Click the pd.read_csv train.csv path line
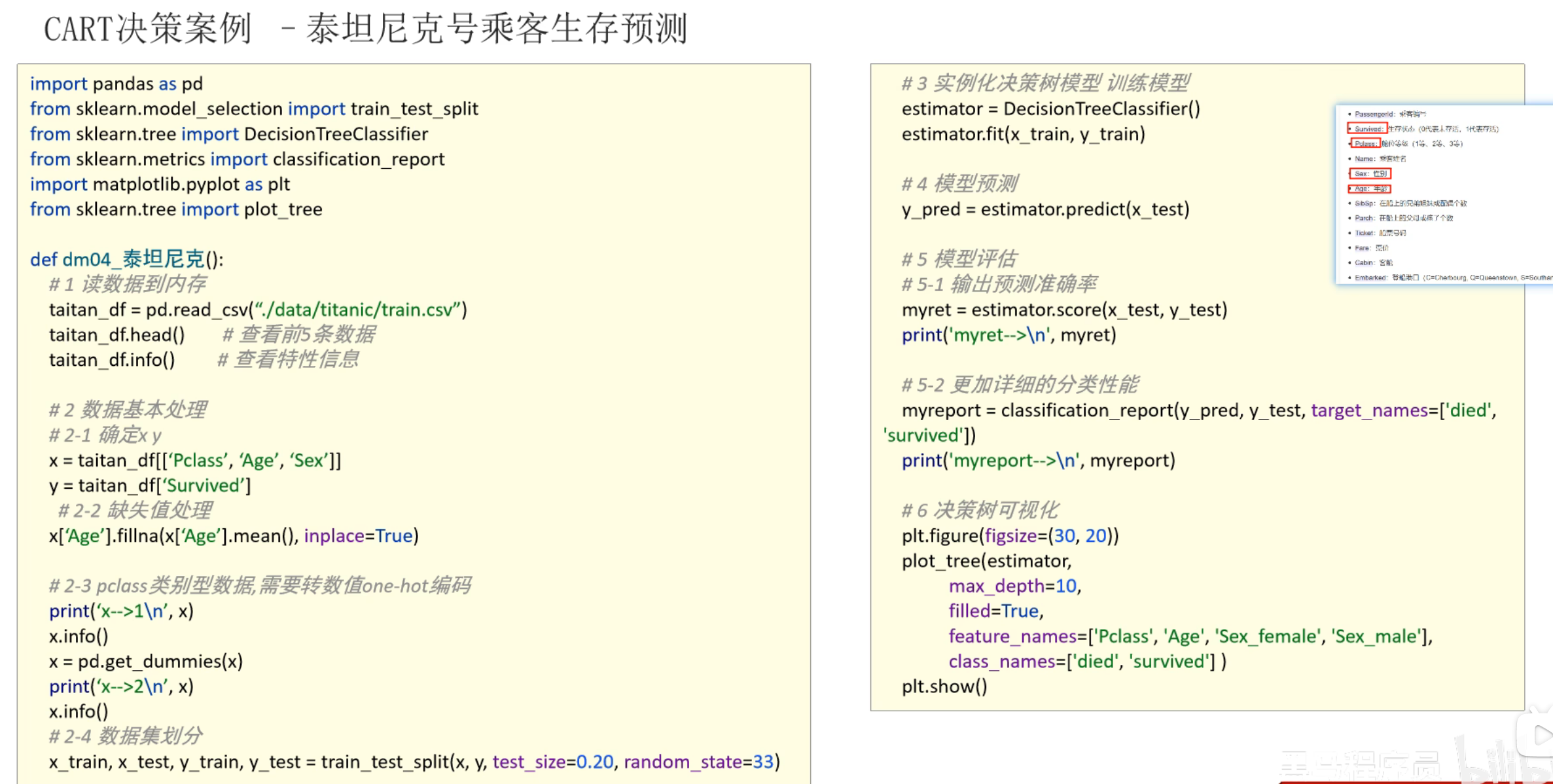Screen dimensions: 1553x784 point(258,310)
